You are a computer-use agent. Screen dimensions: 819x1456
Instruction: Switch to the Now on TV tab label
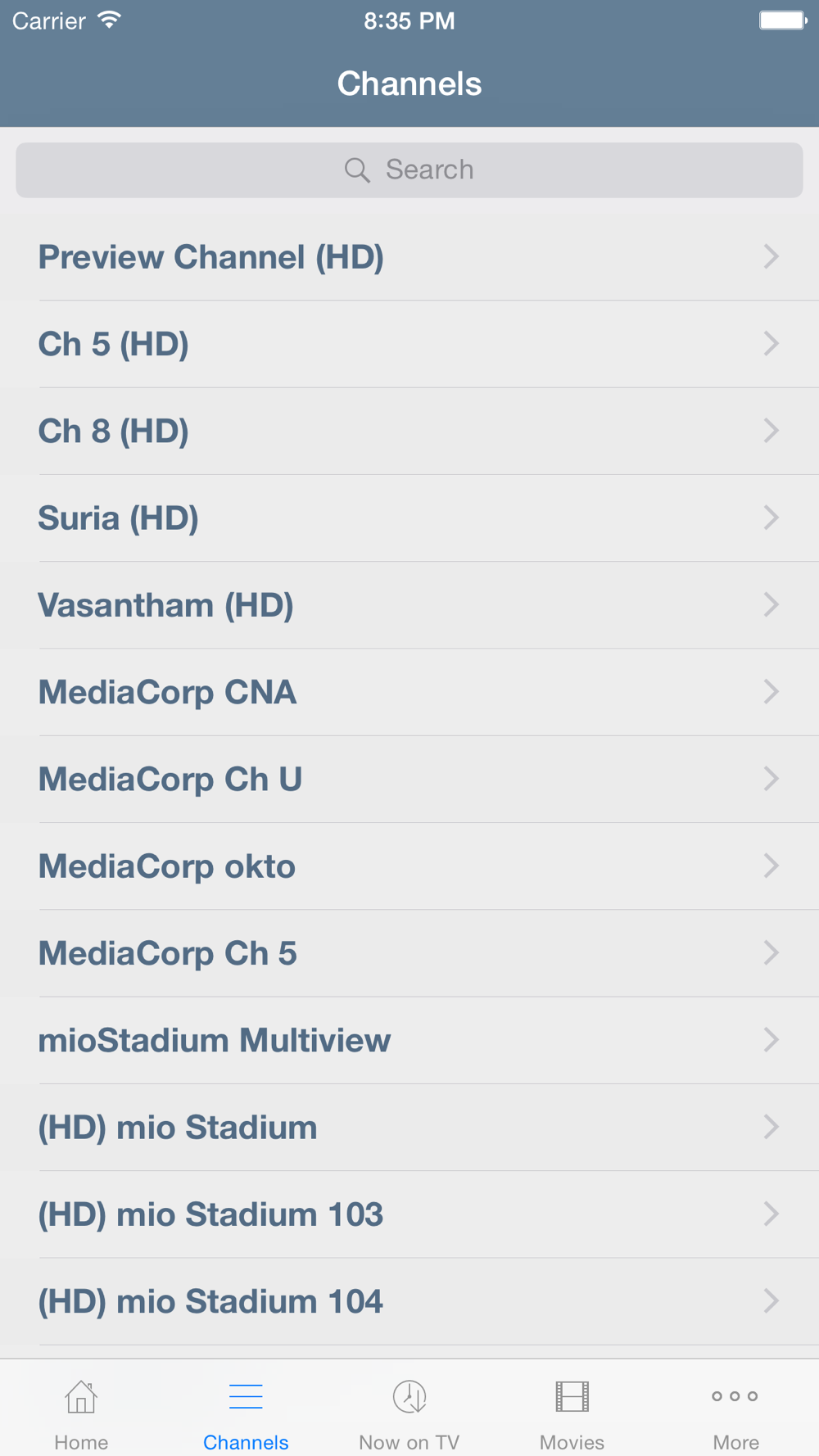[409, 1442]
